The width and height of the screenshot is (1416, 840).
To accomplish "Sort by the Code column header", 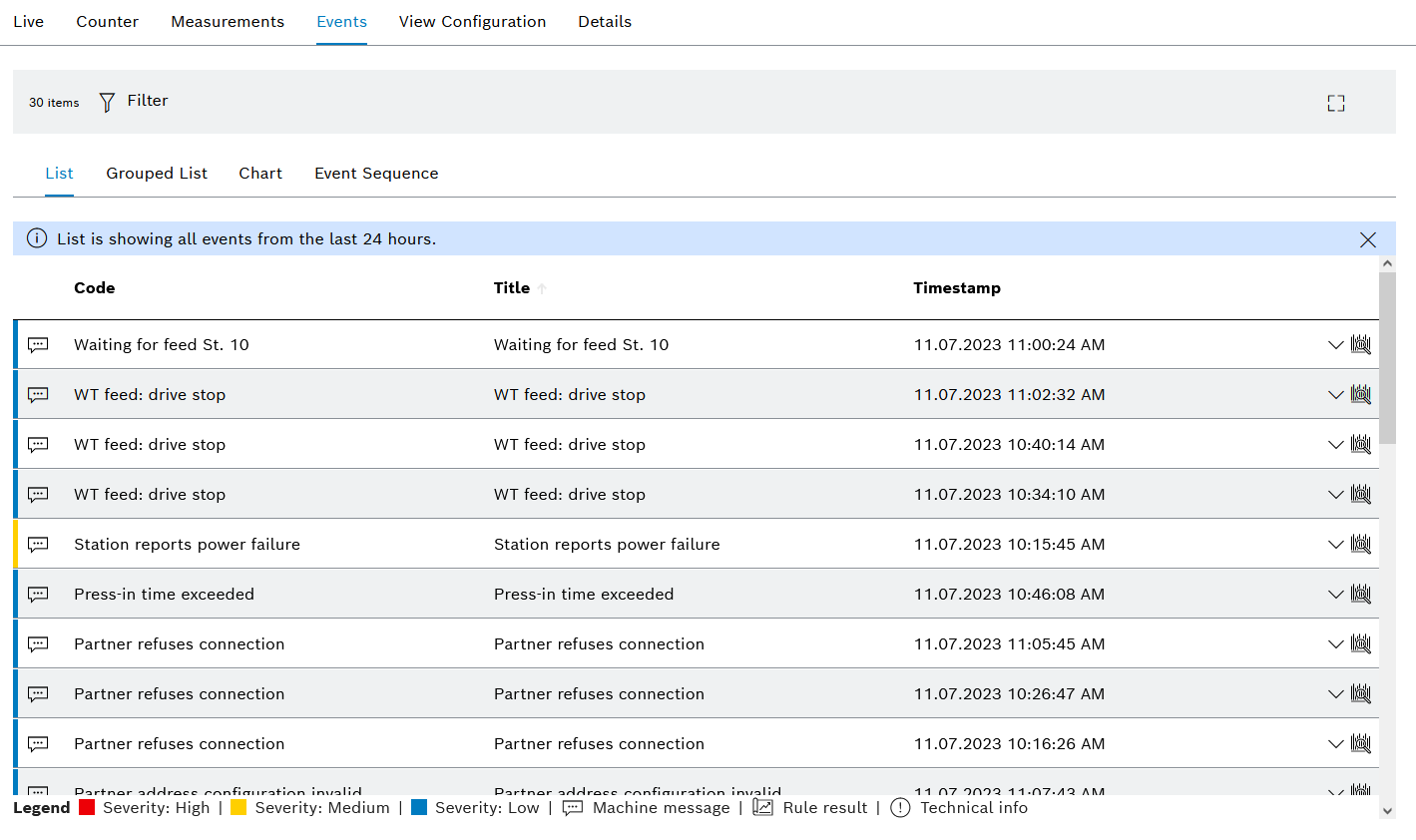I will (95, 288).
